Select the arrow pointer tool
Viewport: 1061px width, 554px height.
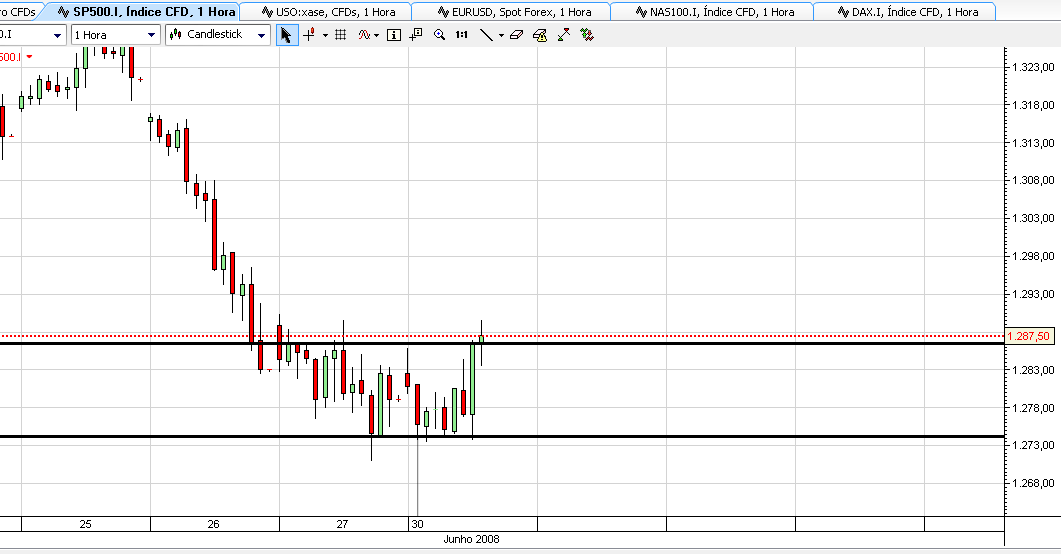[287, 34]
